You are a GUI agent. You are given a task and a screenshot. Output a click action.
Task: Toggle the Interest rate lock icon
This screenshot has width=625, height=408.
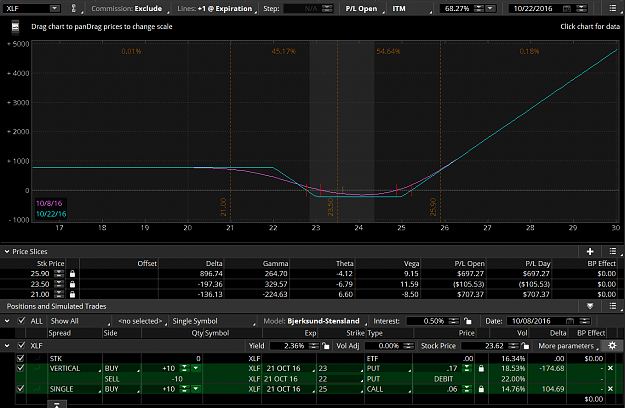pyautogui.click(x=468, y=321)
